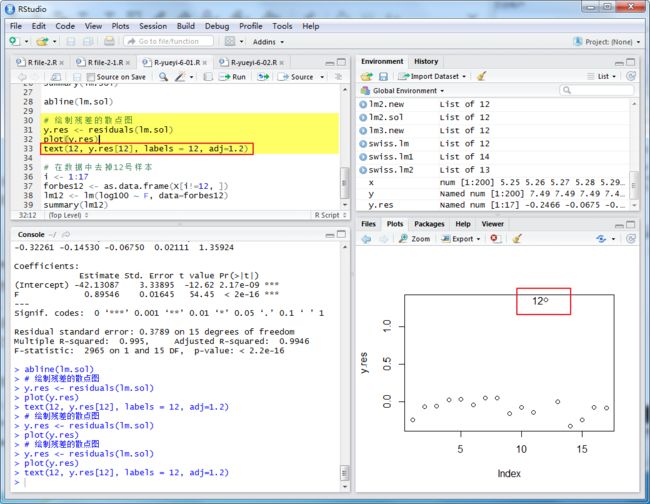Click the Zoom plot button
The height and width of the screenshot is (504, 650).
[x=415, y=239]
